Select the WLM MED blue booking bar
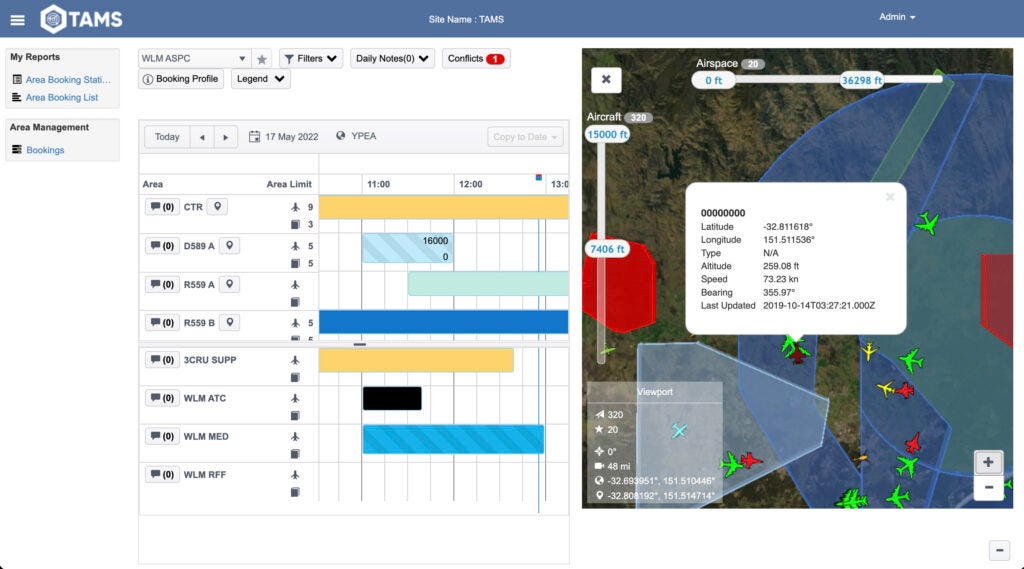The width and height of the screenshot is (1024, 569). coord(452,439)
